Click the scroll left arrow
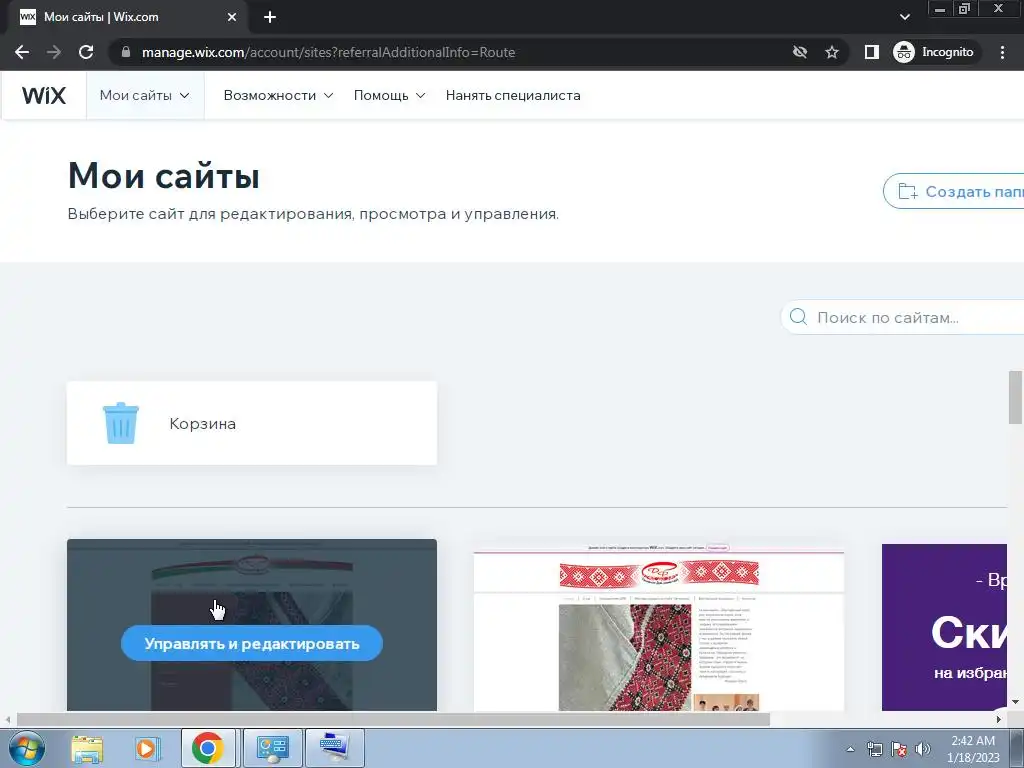Image resolution: width=1024 pixels, height=768 pixels. (x=7, y=719)
